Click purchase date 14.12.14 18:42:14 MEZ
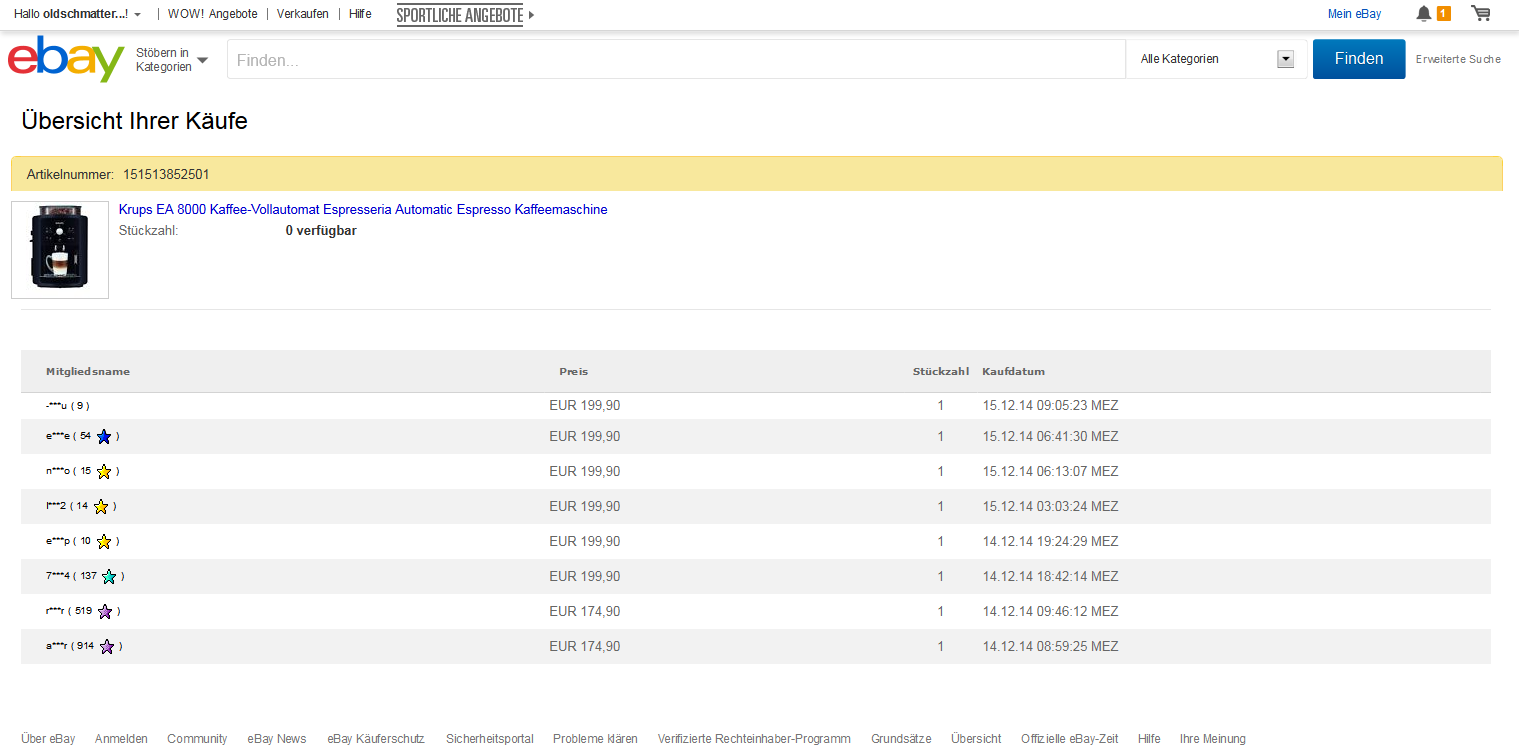Image resolution: width=1519 pixels, height=755 pixels. click(x=1050, y=576)
